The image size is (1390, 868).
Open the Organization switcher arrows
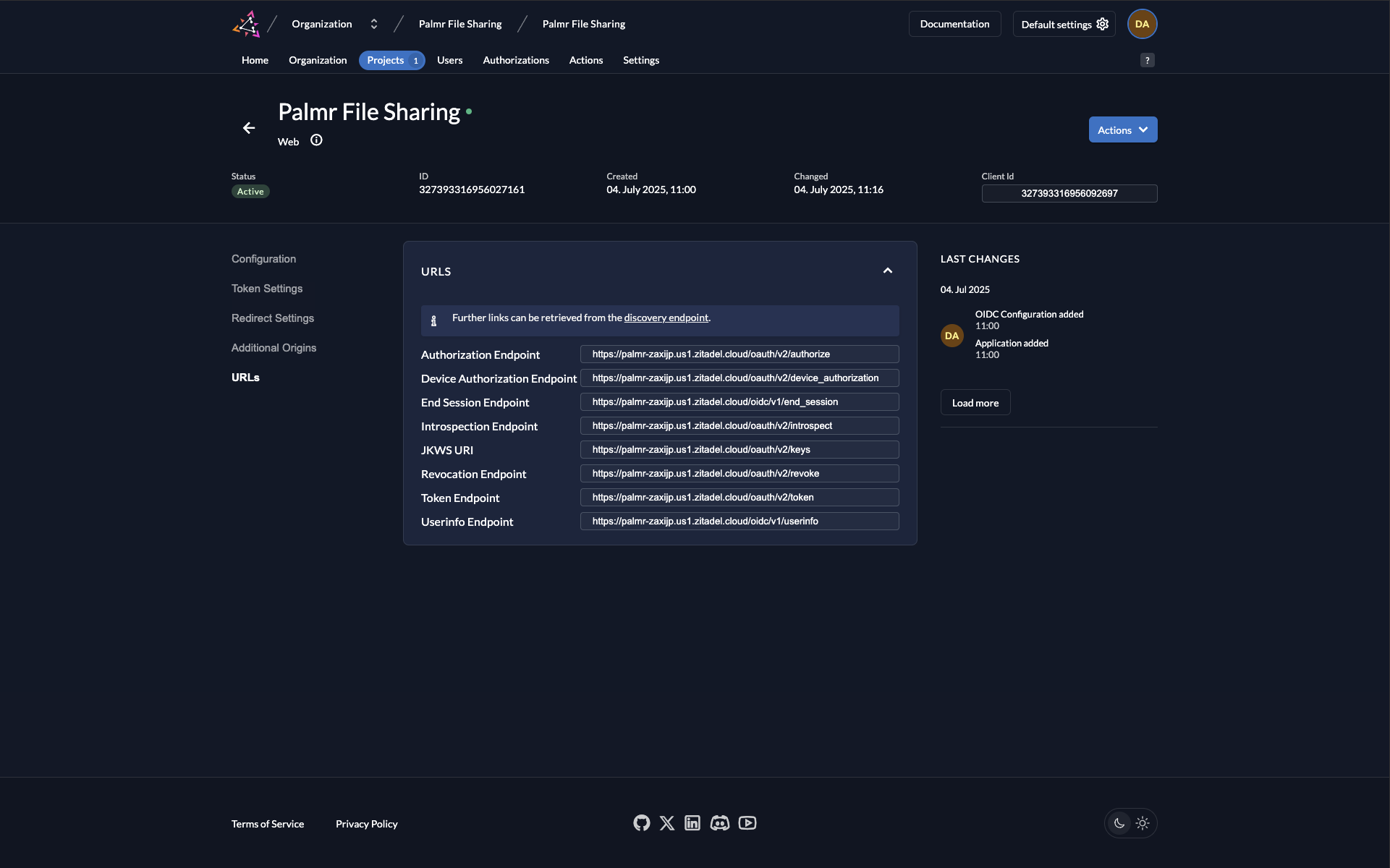[x=374, y=24]
